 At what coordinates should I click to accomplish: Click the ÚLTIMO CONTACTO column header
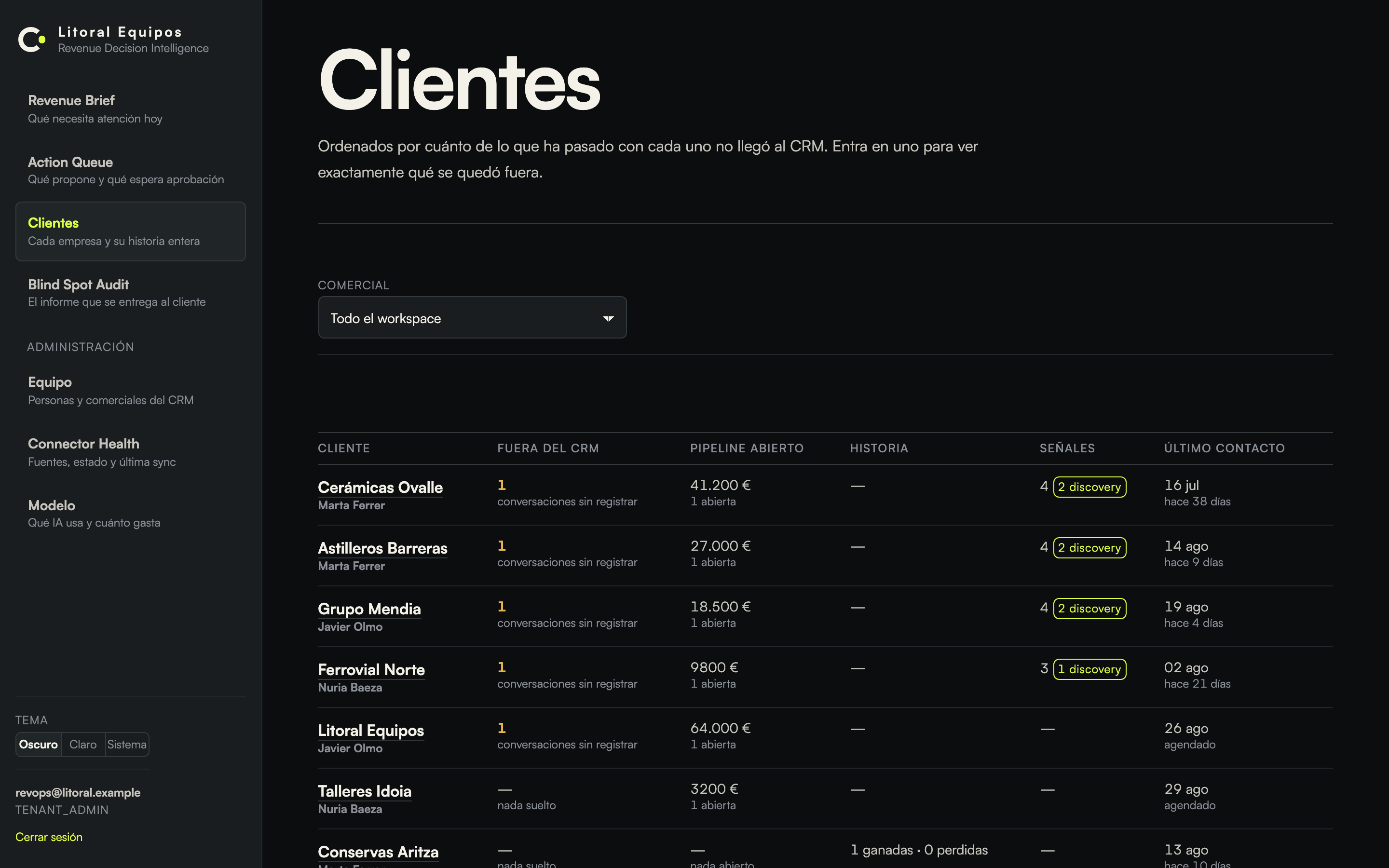1224,448
